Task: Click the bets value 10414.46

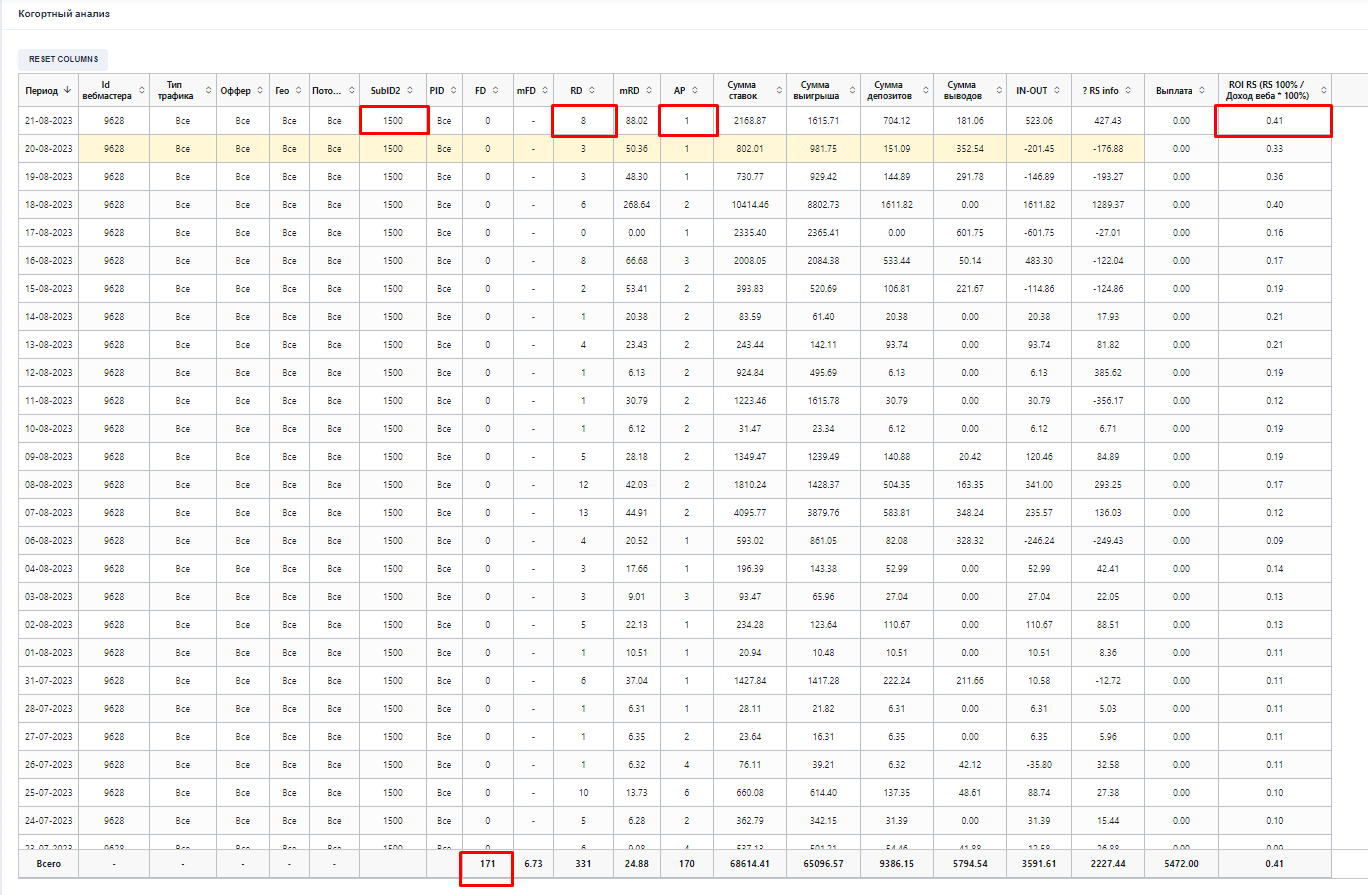Action: (749, 204)
